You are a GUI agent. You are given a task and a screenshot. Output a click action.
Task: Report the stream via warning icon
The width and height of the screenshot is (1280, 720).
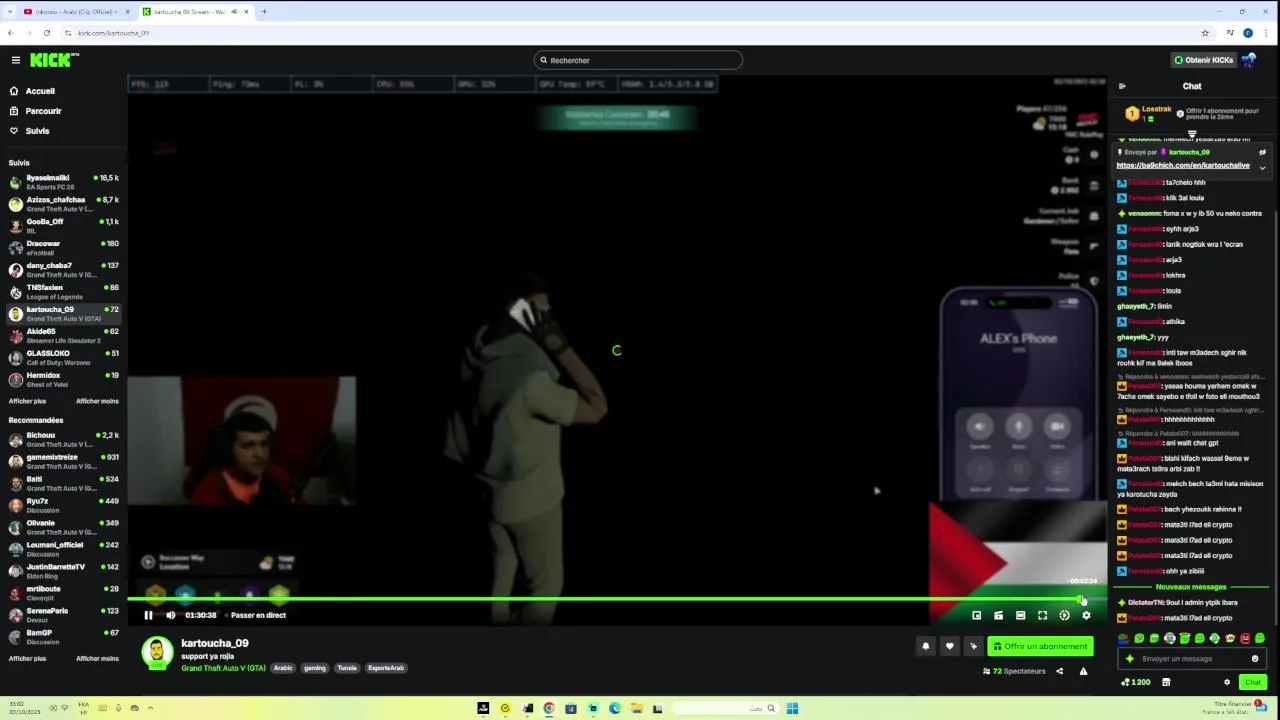1083,671
